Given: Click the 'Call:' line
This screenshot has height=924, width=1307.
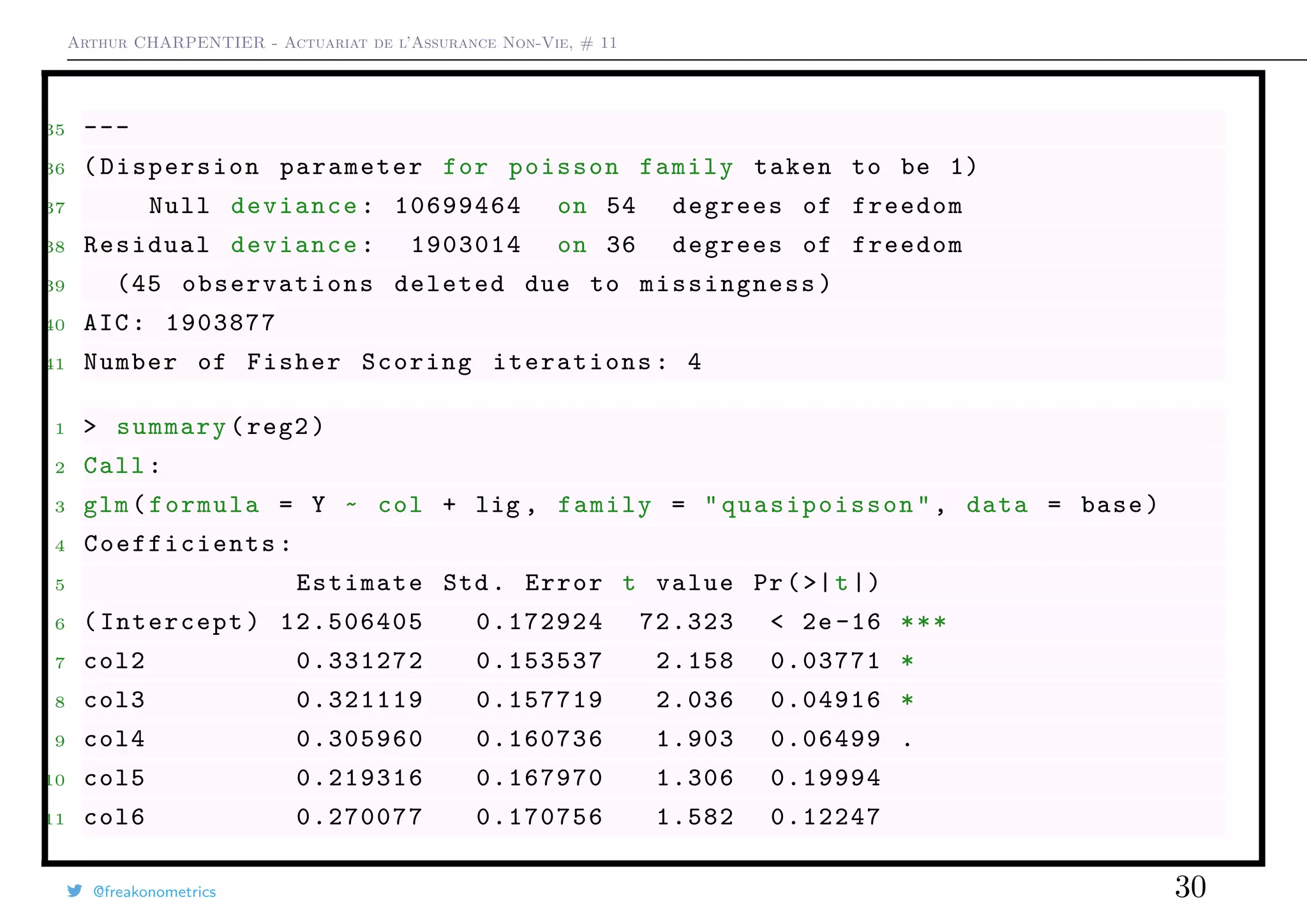Looking at the screenshot, I should [121, 466].
